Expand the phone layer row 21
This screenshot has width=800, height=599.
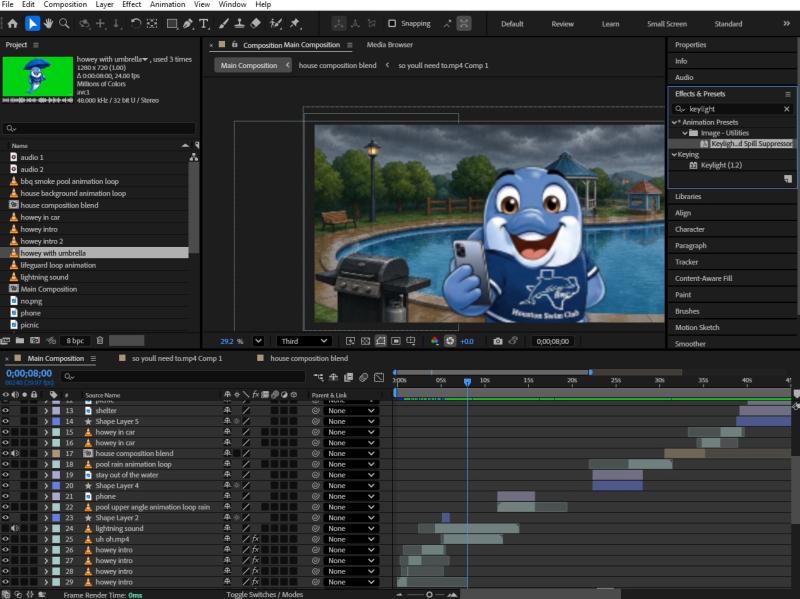46,496
